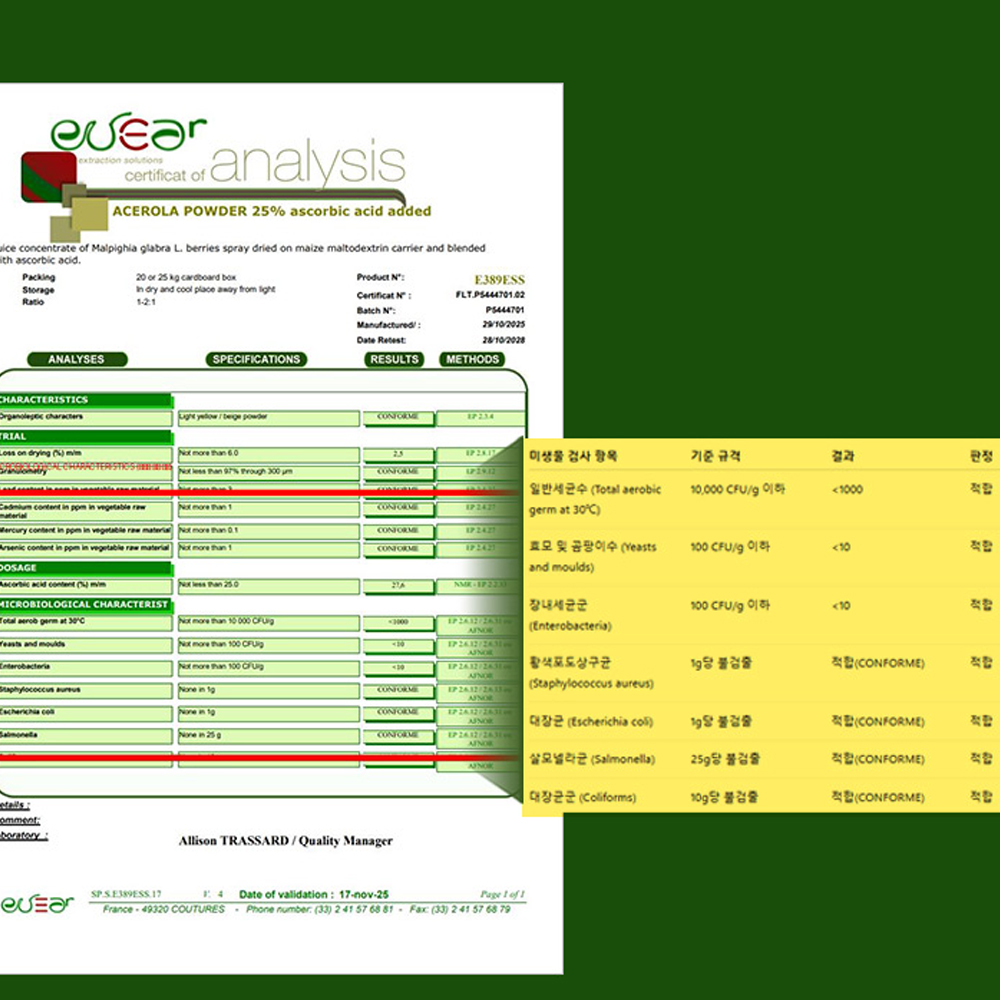Click 'MICROBIOLOGICAL CHARACTERIST' section bar
This screenshot has height=1000, width=1000.
(x=85, y=605)
